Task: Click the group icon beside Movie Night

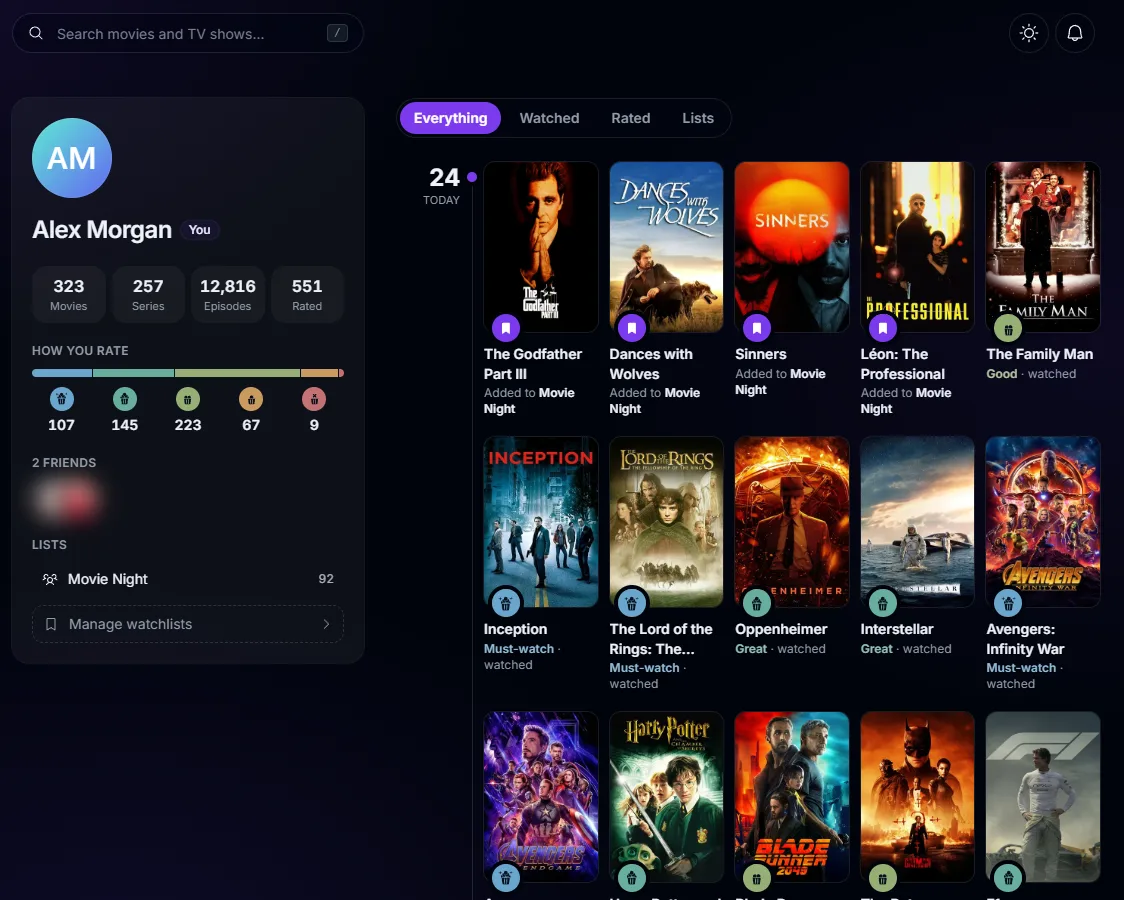Action: pyautogui.click(x=49, y=579)
